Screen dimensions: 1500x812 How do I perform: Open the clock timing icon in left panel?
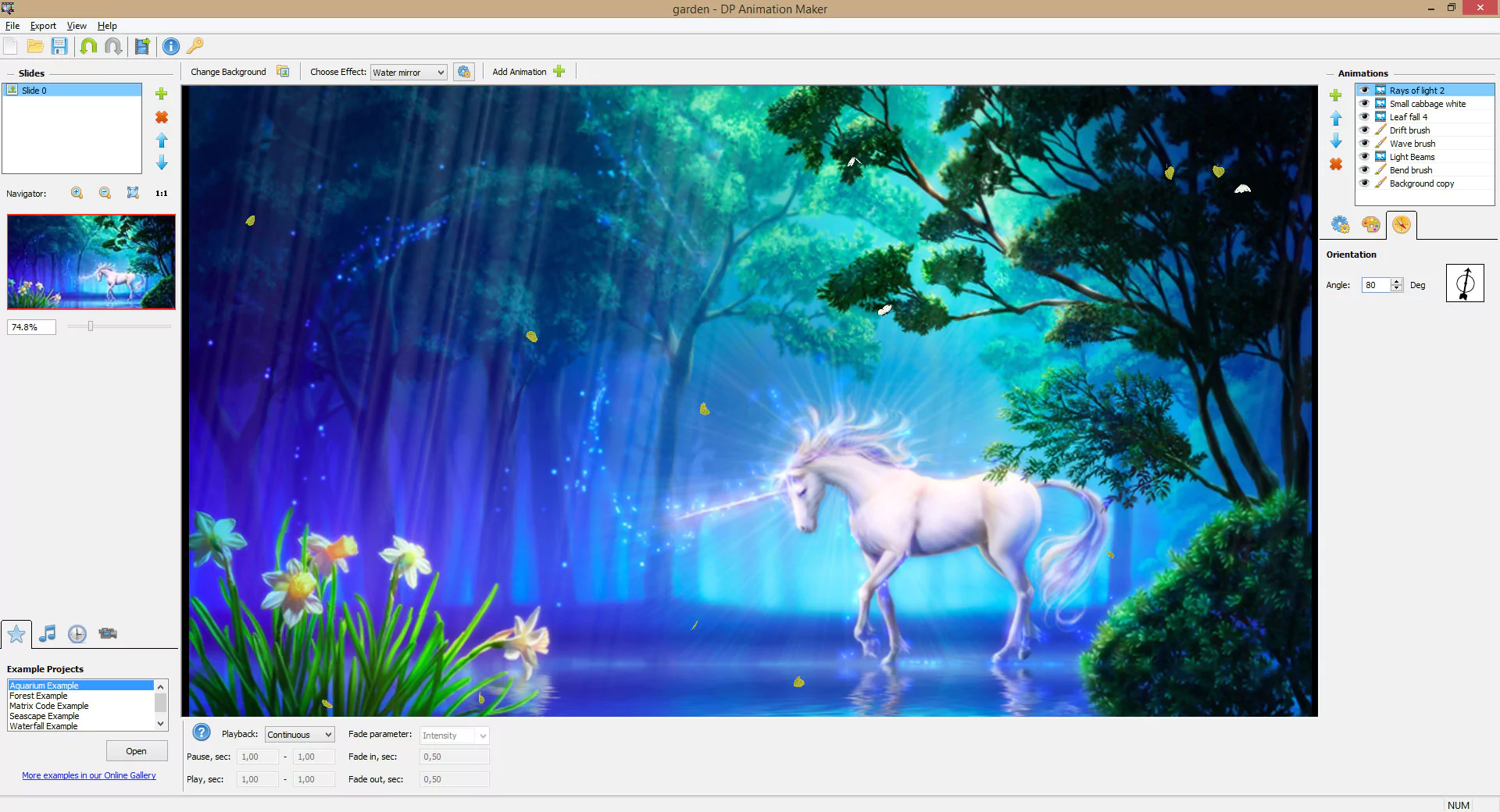pos(77,634)
